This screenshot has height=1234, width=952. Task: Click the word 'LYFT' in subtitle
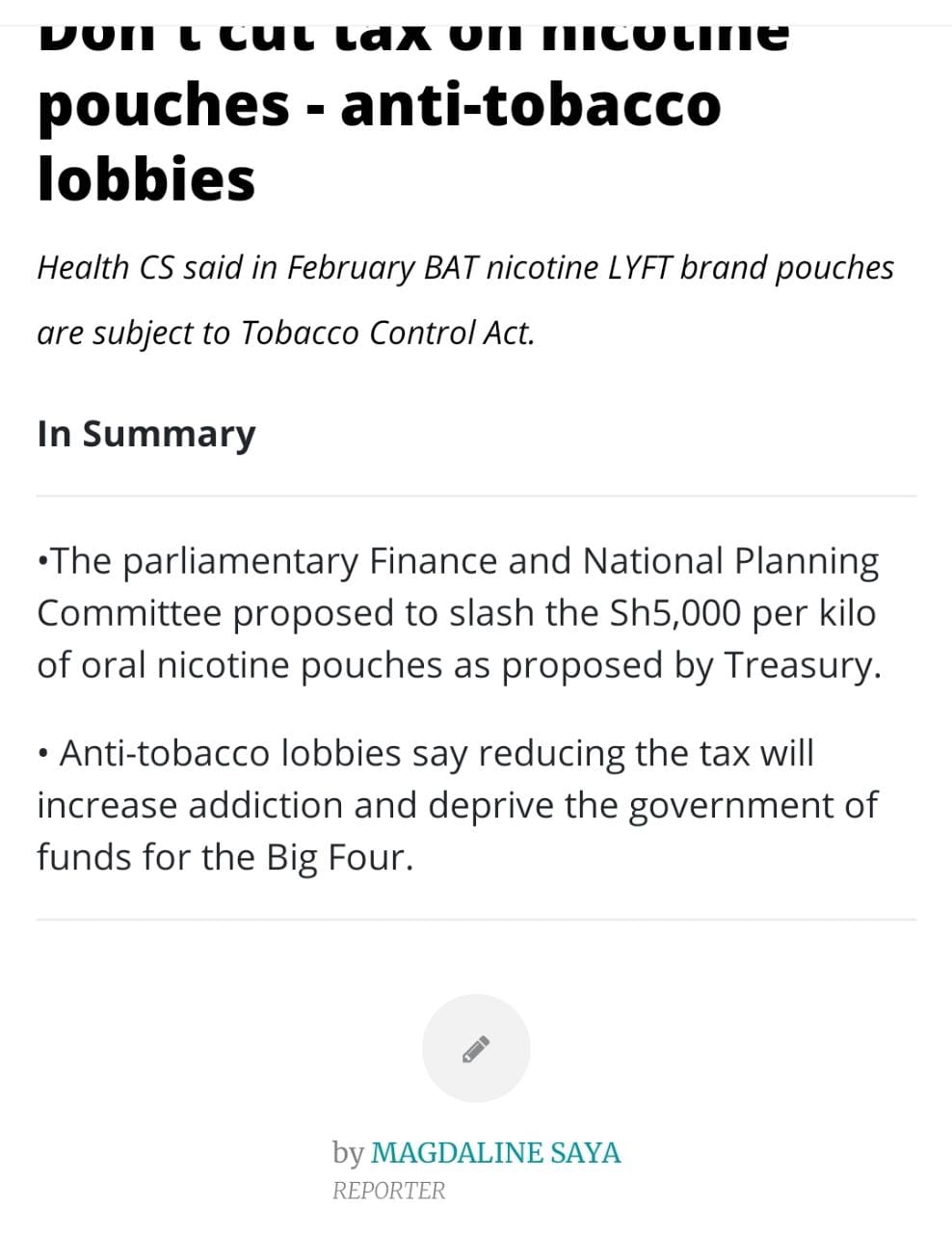point(641,268)
